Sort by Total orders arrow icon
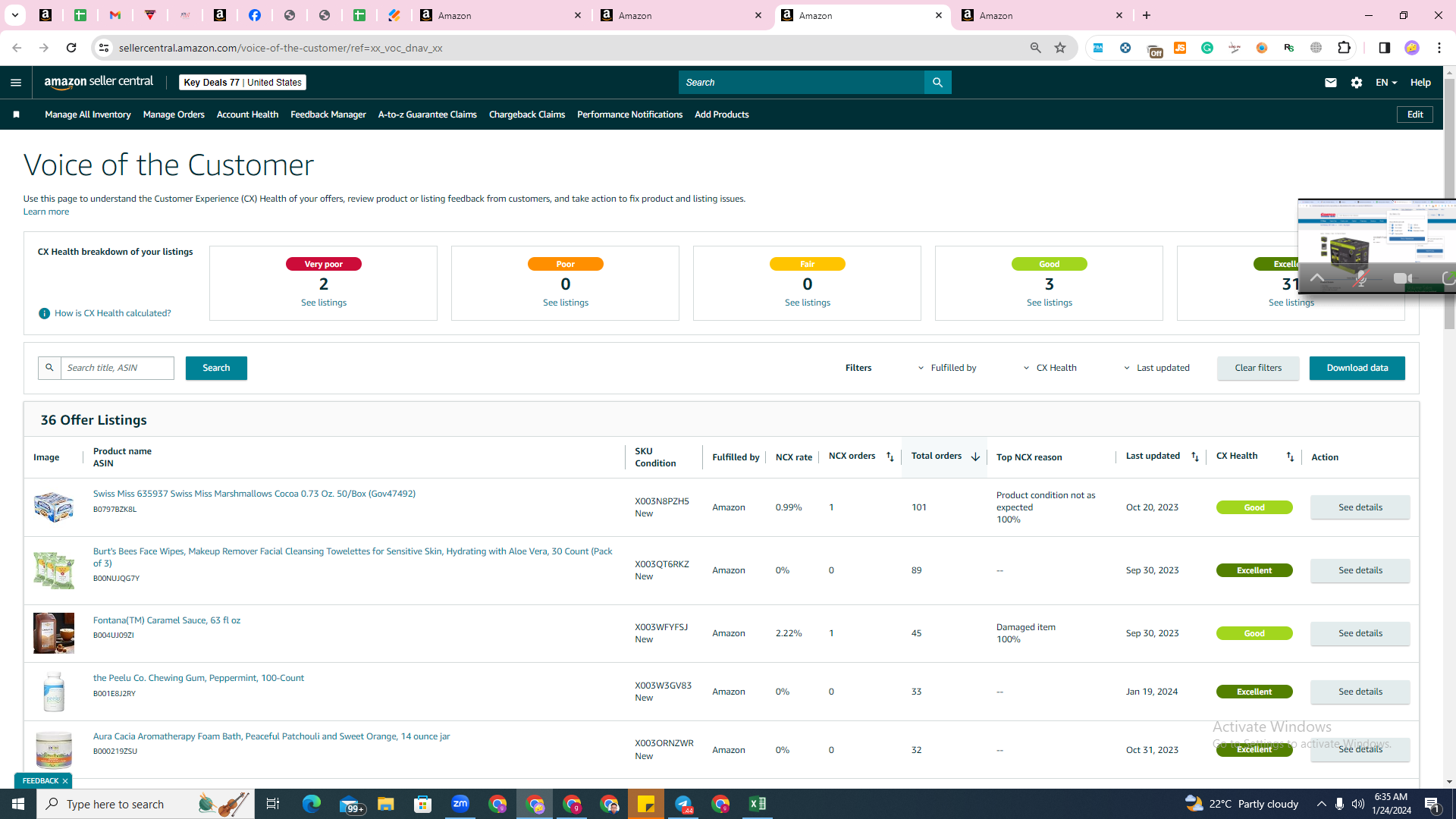The width and height of the screenshot is (1456, 819). point(975,457)
